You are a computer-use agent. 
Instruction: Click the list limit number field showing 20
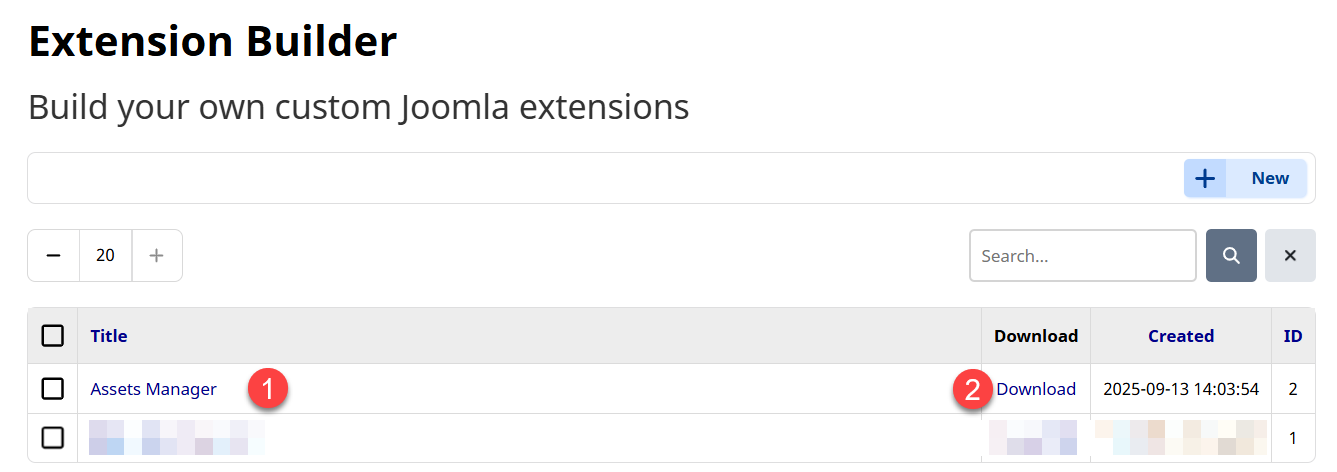[105, 256]
